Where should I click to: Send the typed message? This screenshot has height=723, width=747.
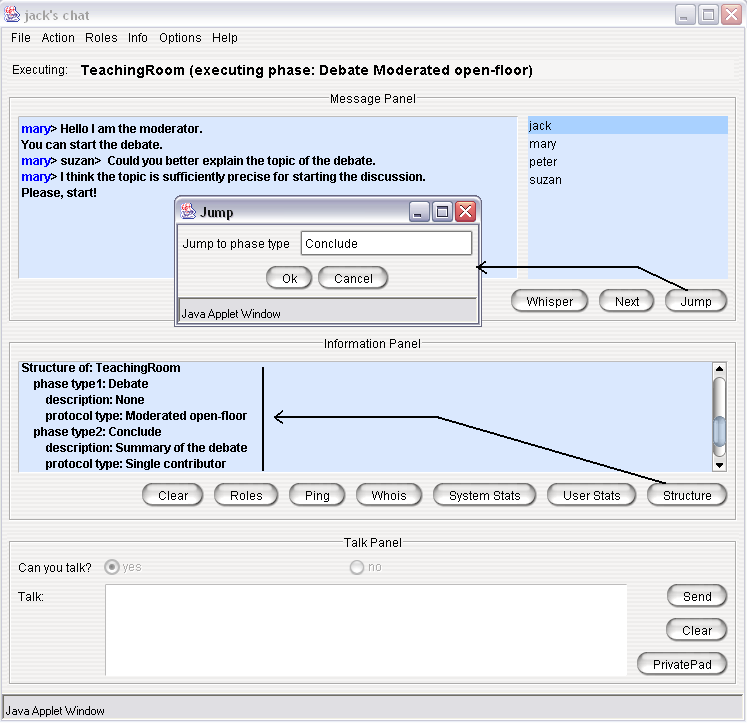pyautogui.click(x=697, y=596)
